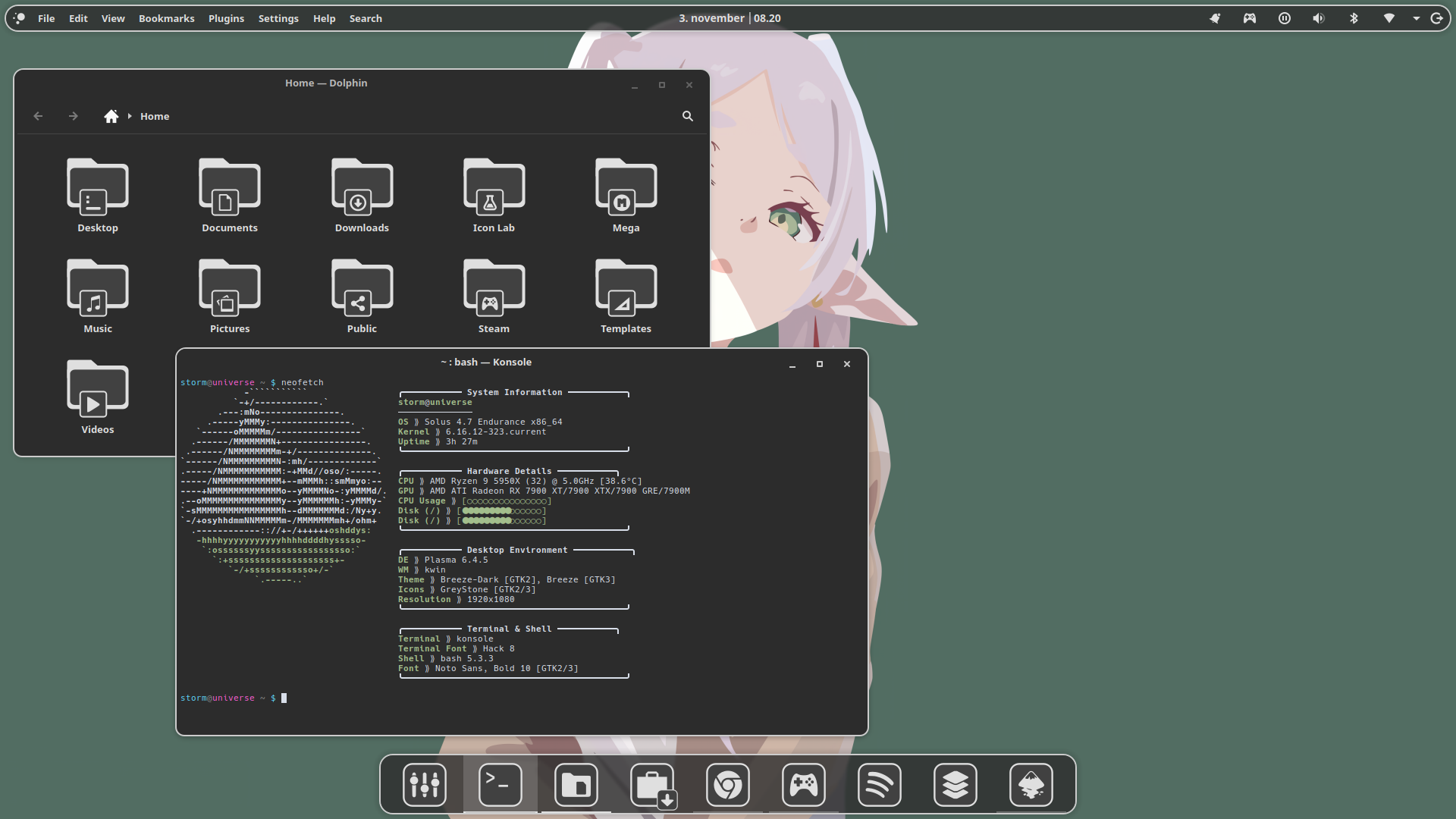The height and width of the screenshot is (819, 1456).
Task: Open the Bookmarks menu
Action: [166, 18]
